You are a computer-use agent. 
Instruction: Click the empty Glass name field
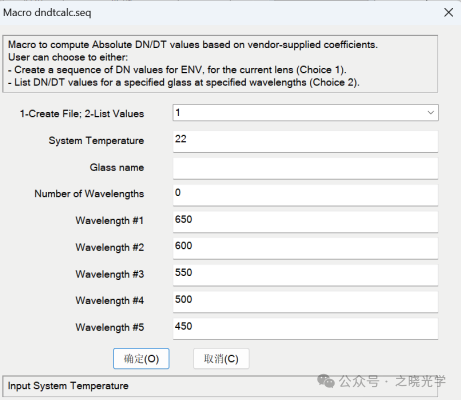(305, 168)
